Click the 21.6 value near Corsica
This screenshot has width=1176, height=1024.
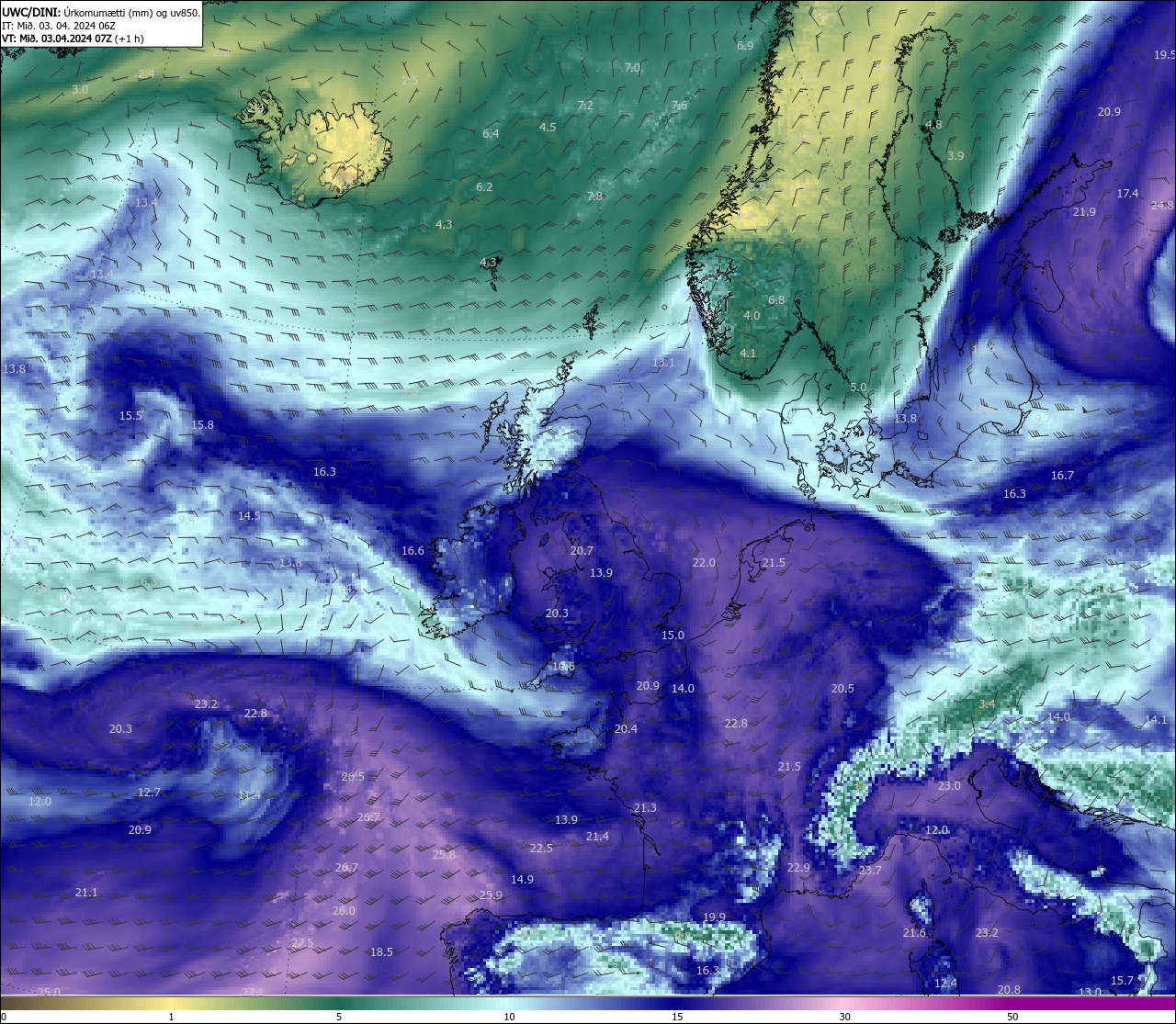pyautogui.click(x=914, y=933)
